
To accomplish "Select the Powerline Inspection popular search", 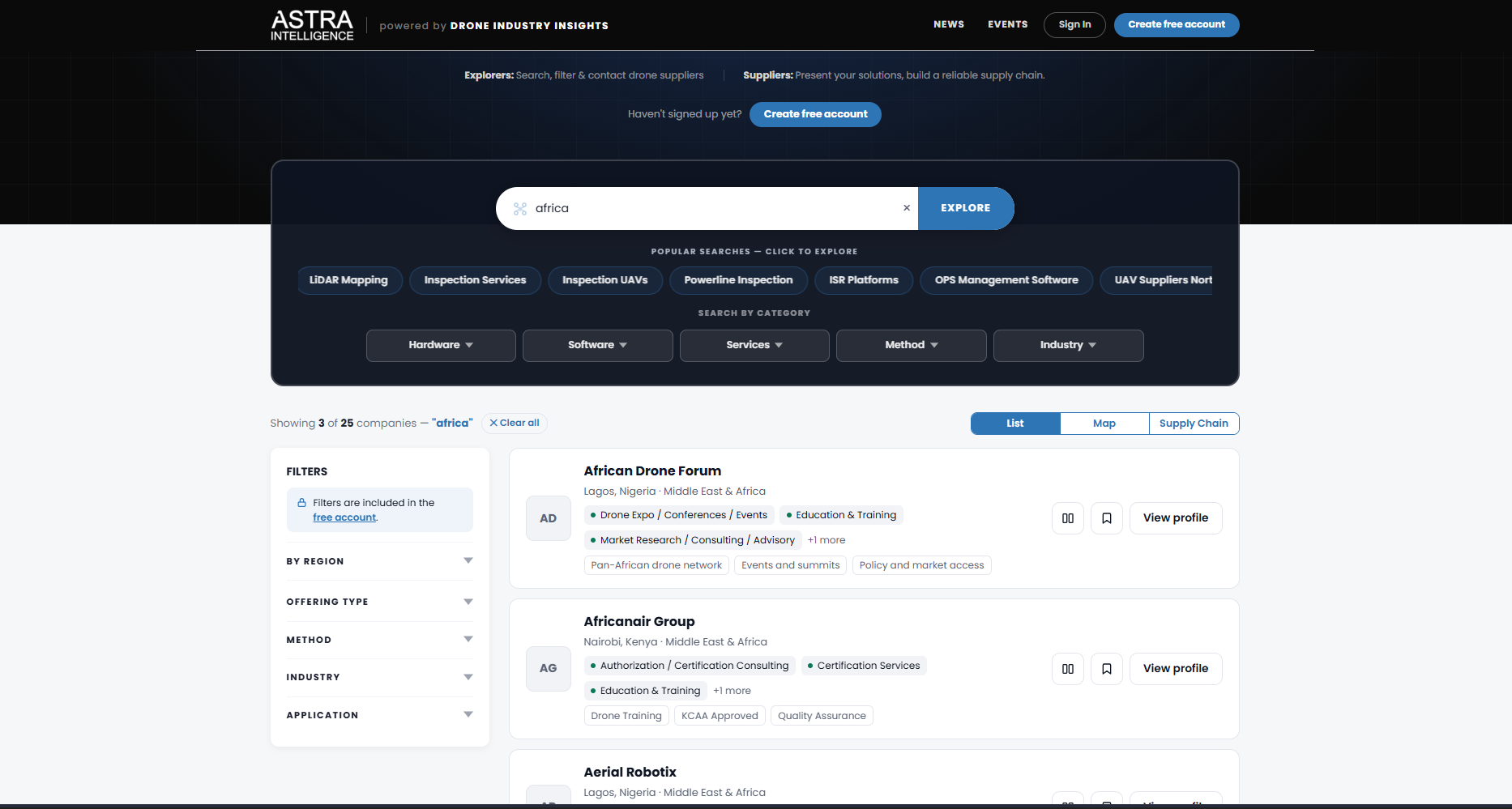I will pos(738,280).
